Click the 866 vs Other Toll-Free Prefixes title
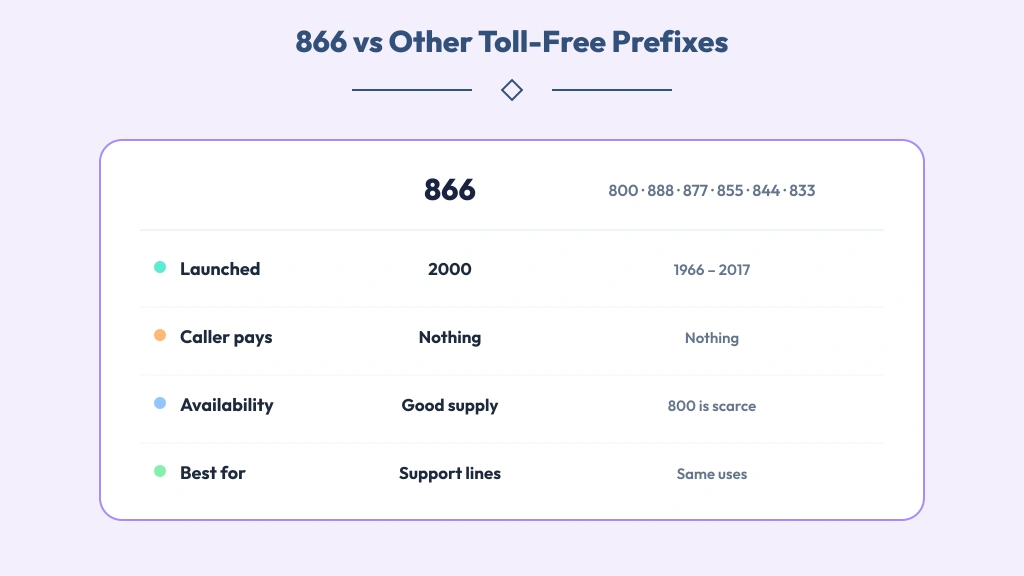 (512, 42)
